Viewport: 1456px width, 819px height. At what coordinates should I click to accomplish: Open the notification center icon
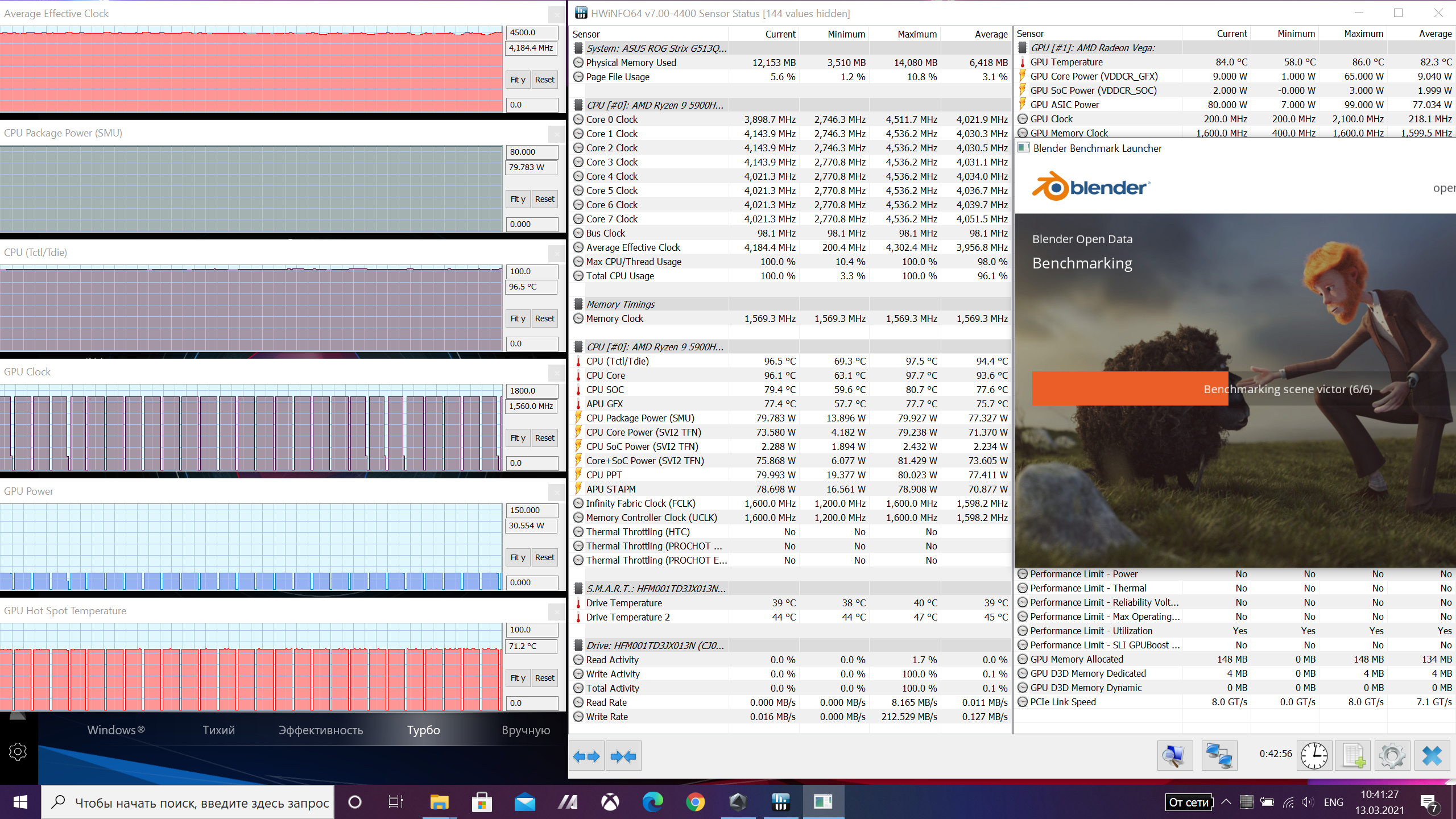point(1430,803)
